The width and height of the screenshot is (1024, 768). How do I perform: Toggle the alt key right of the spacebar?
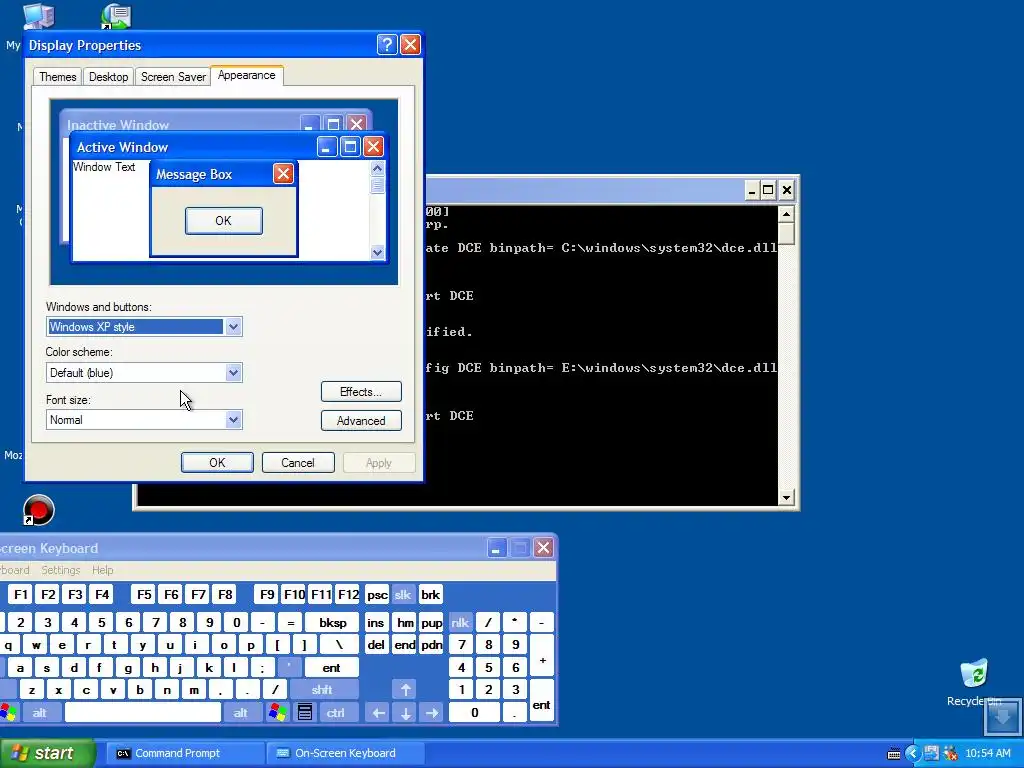pos(241,712)
